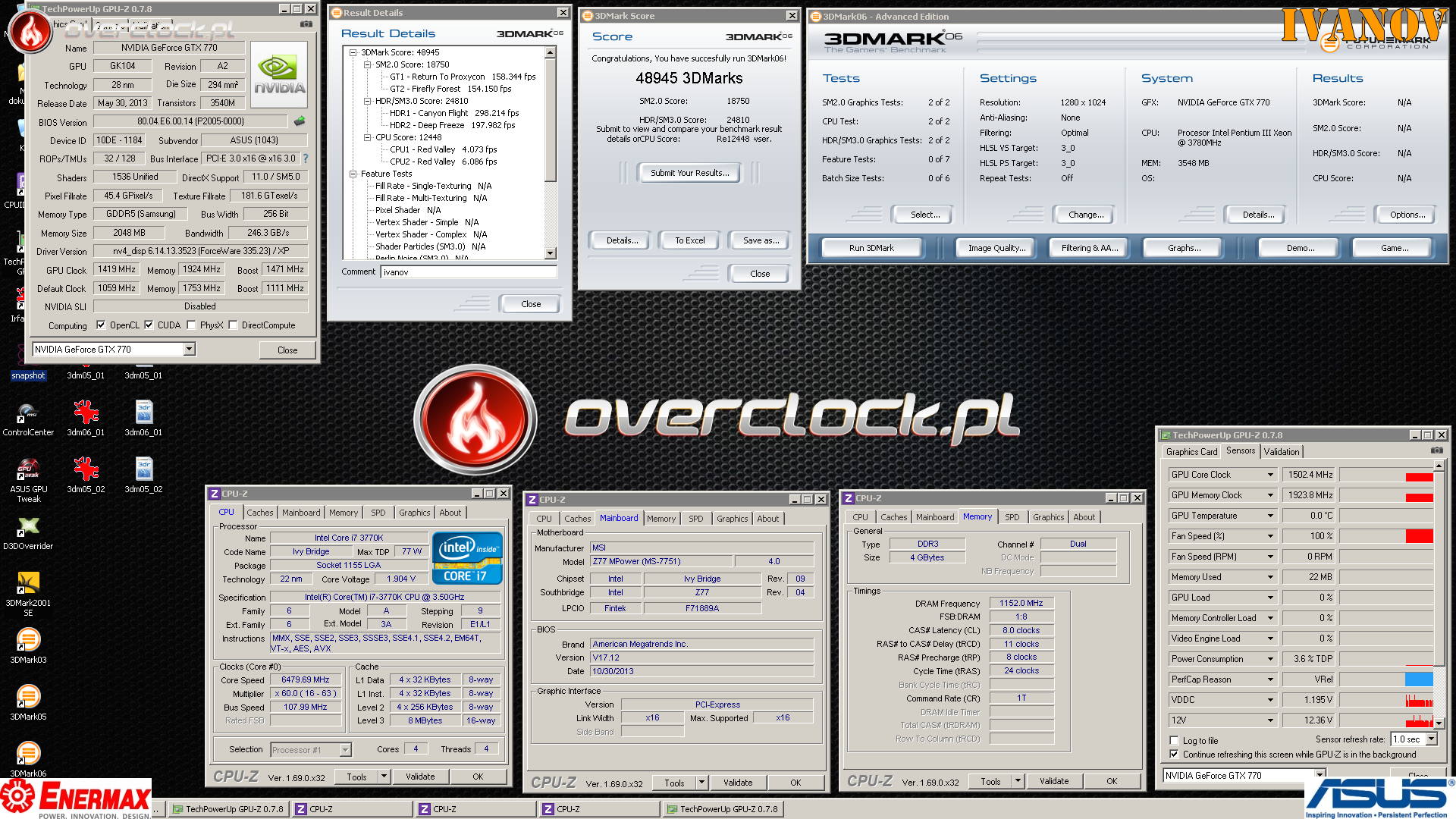Open the 3DMark03 desktop shortcut

pos(28,647)
